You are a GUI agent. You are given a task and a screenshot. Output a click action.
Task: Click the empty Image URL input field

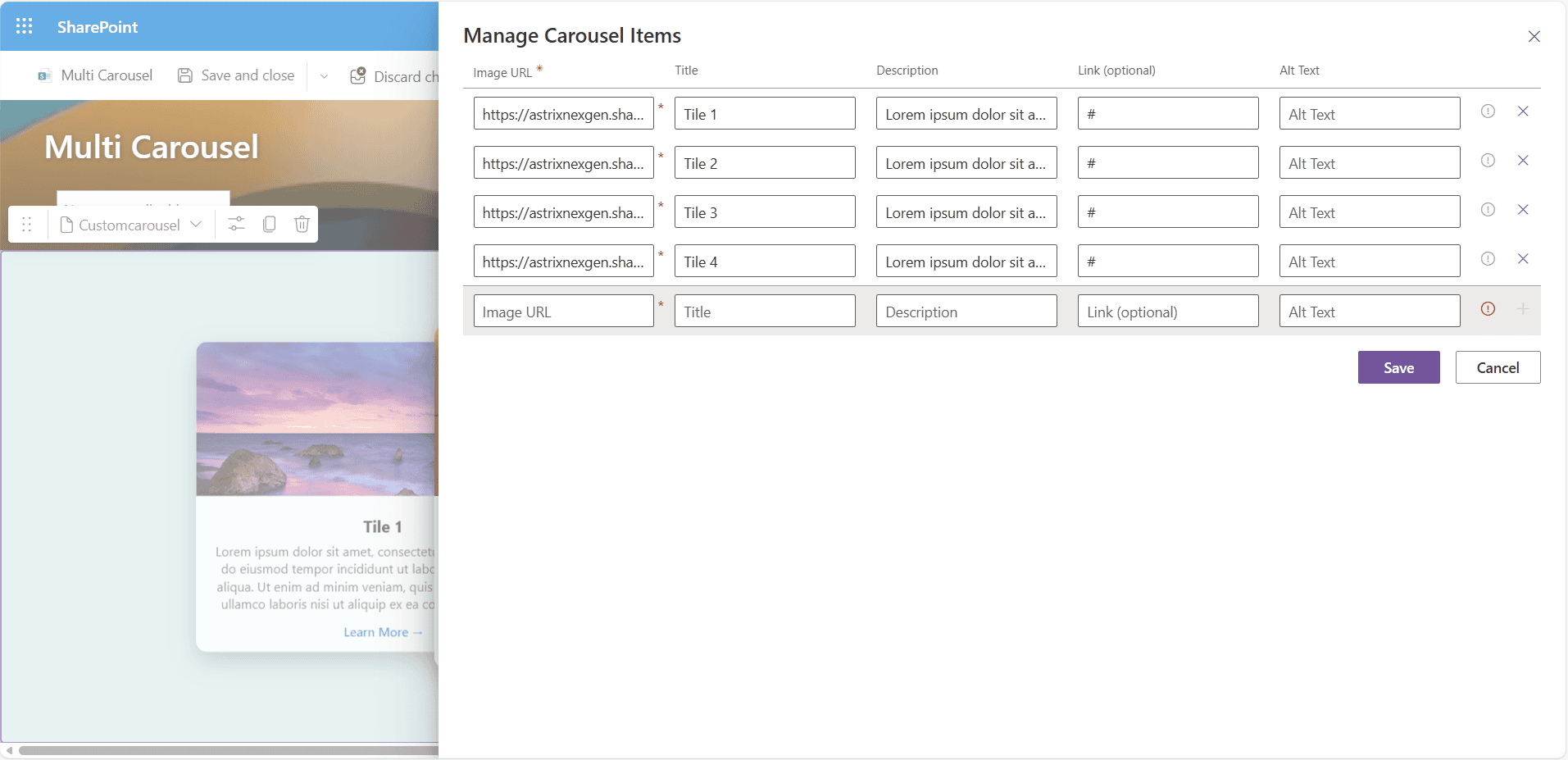(x=563, y=312)
